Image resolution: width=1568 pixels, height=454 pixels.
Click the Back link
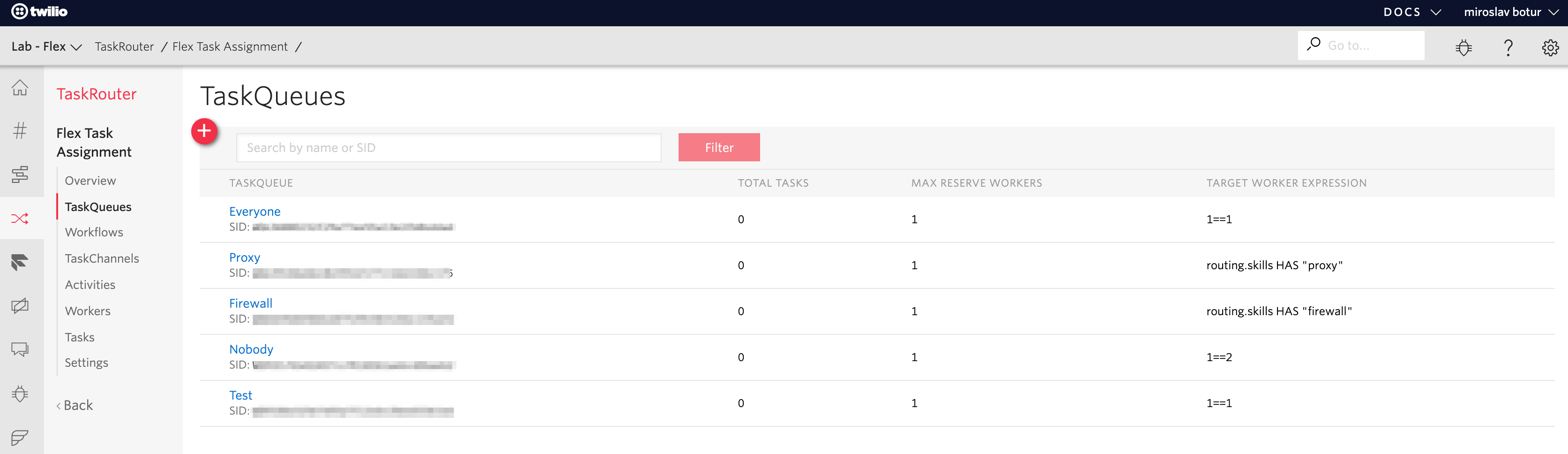coord(75,405)
